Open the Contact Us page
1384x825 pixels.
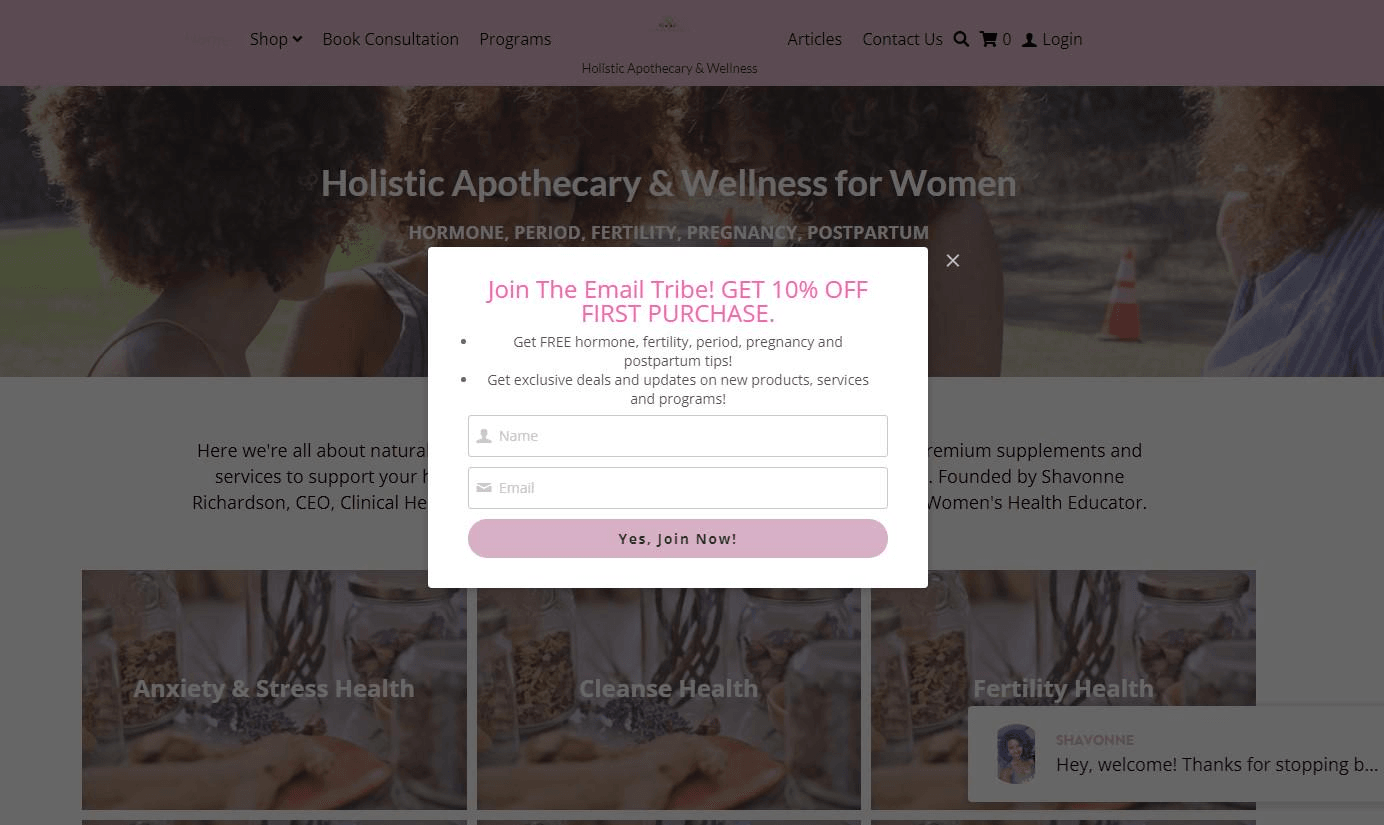[902, 39]
